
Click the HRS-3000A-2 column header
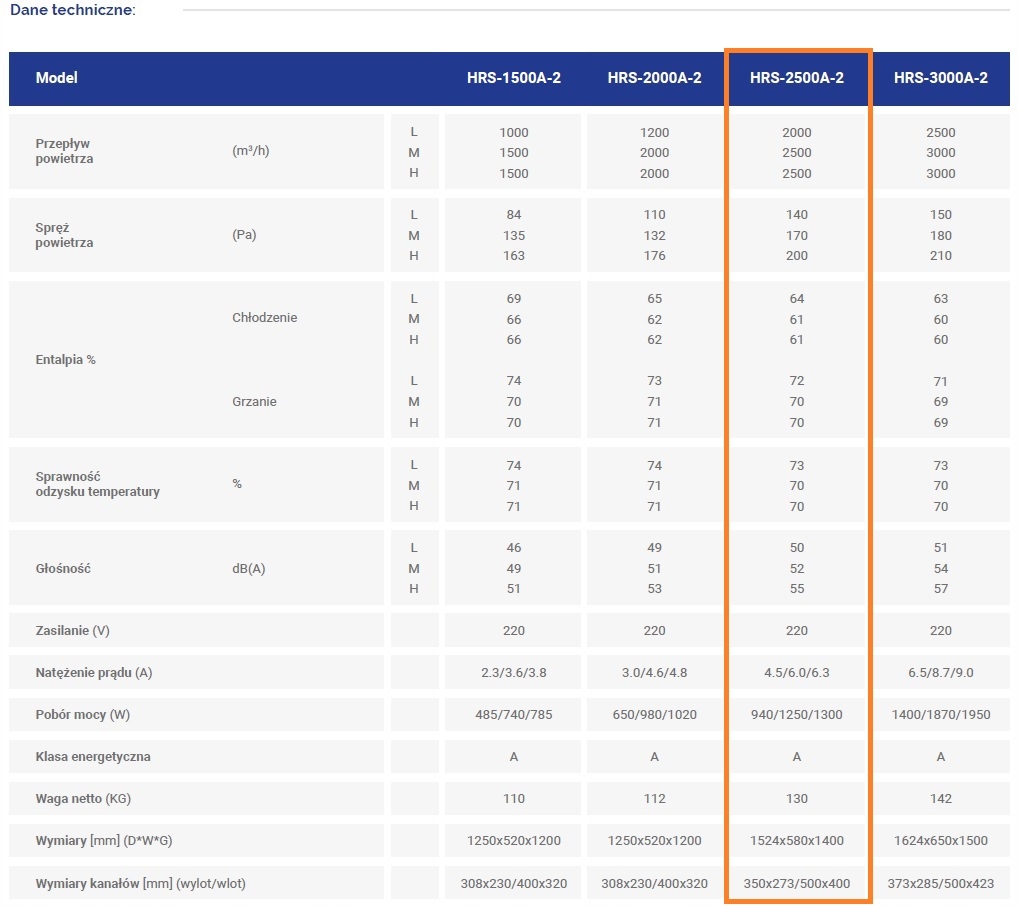tap(940, 78)
